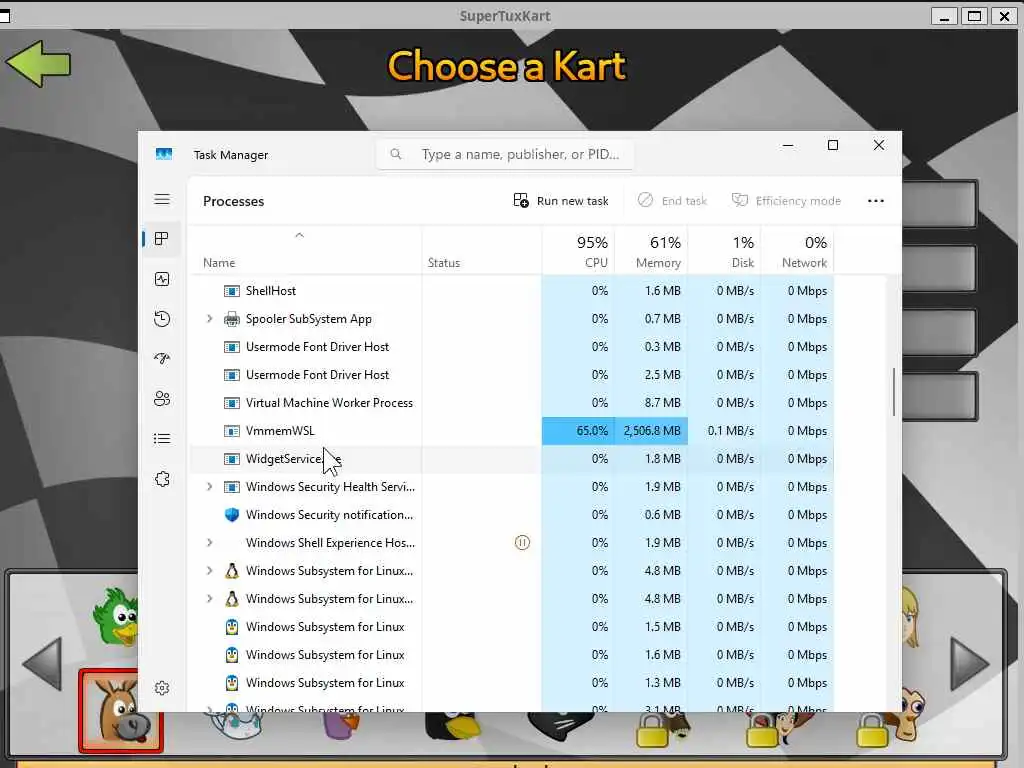
Task: Select Windows Subsystem for Linux 1.3 MB row
Action: pyautogui.click(x=511, y=683)
